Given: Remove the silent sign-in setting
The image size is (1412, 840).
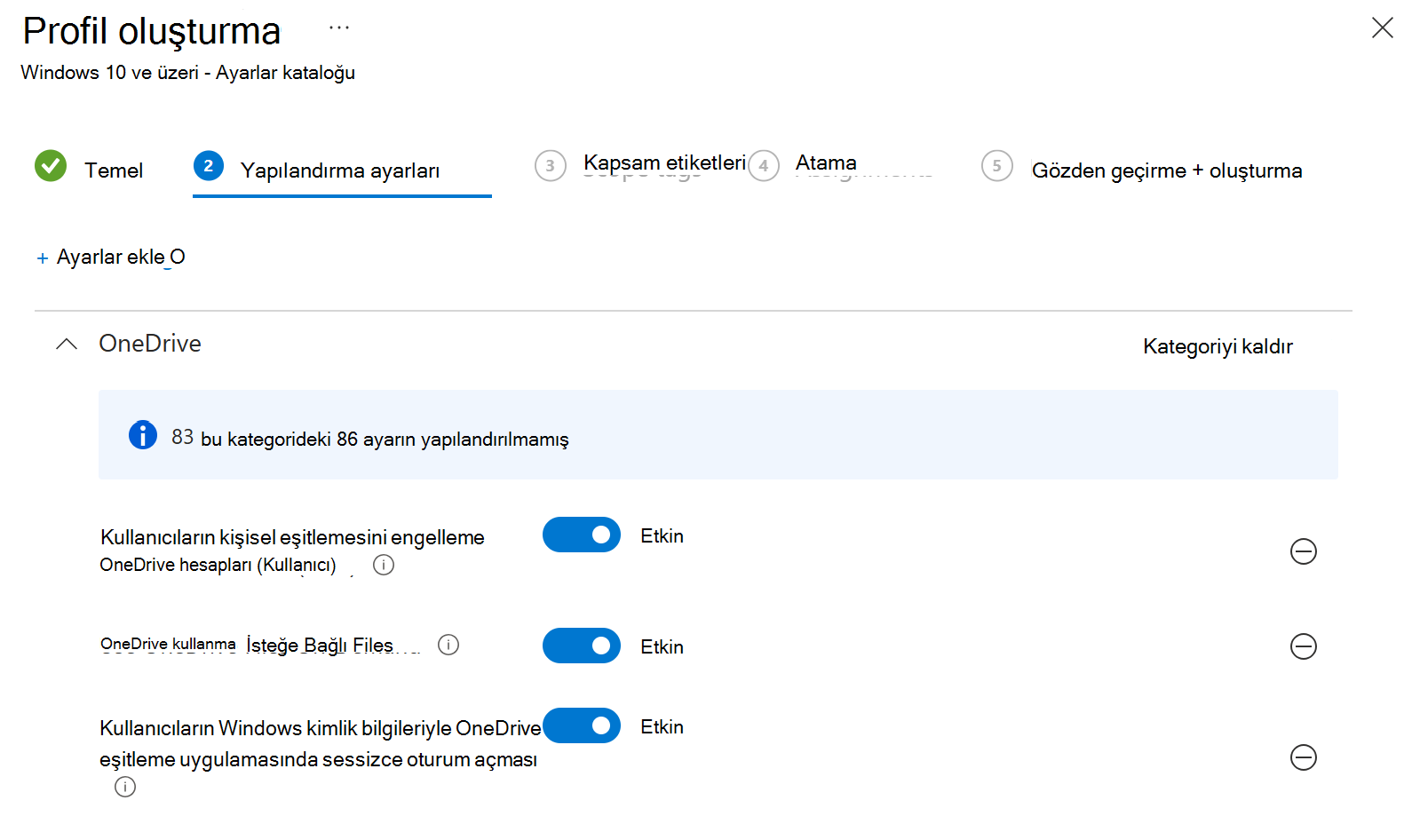Looking at the screenshot, I should point(1303,757).
